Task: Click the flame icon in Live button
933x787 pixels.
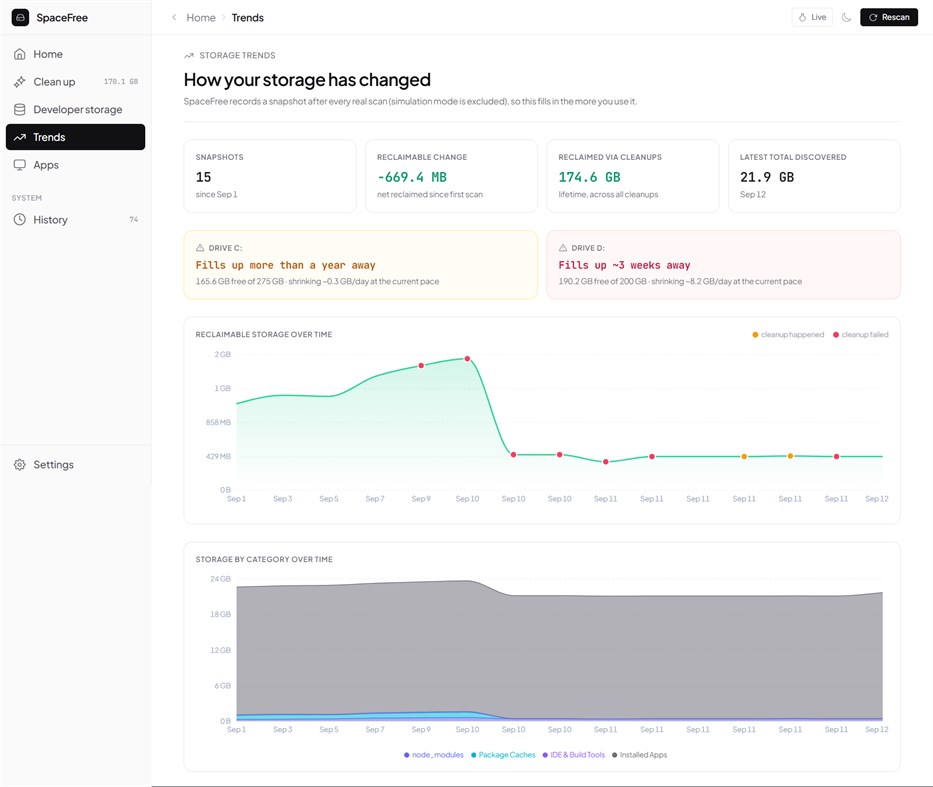Action: (x=802, y=17)
